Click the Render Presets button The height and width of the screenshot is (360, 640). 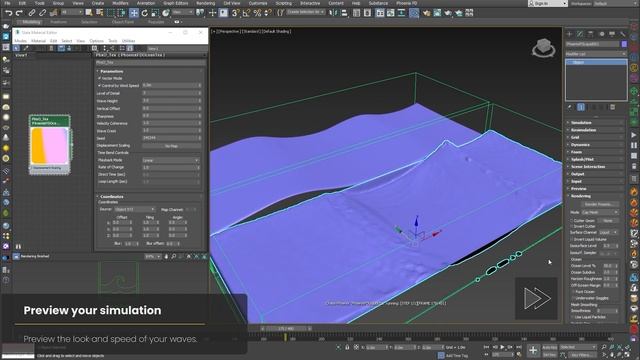[x=599, y=204]
